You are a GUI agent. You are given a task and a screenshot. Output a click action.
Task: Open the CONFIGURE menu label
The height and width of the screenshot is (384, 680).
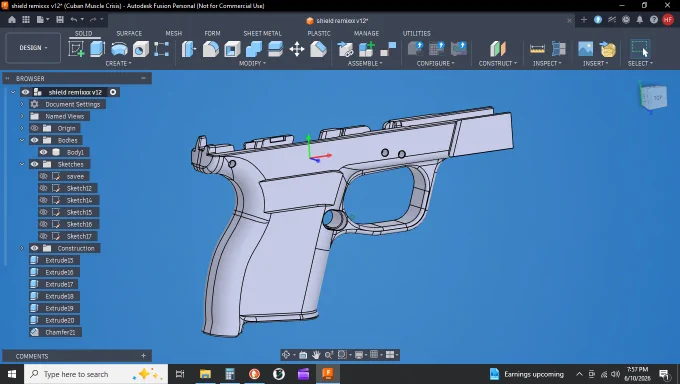(435, 63)
